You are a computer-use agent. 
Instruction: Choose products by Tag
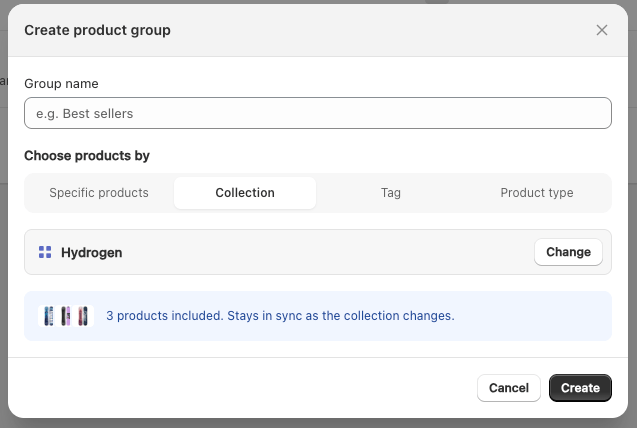tap(391, 193)
